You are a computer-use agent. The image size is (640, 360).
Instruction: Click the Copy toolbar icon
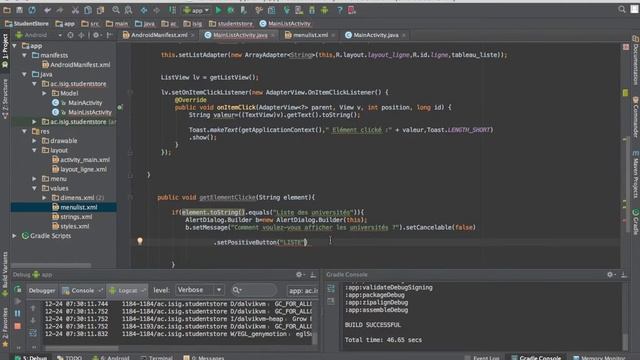click(88, 10)
